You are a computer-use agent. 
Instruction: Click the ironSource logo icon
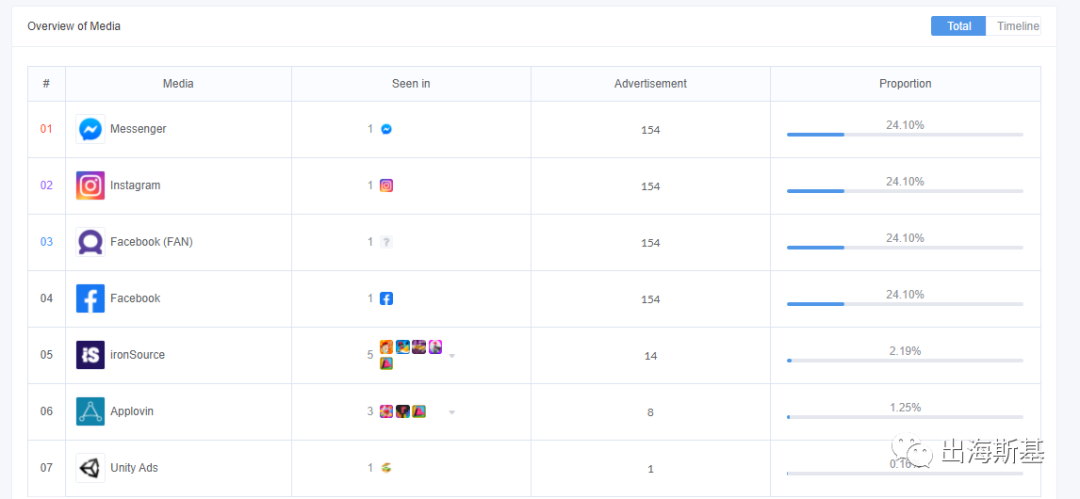point(90,355)
